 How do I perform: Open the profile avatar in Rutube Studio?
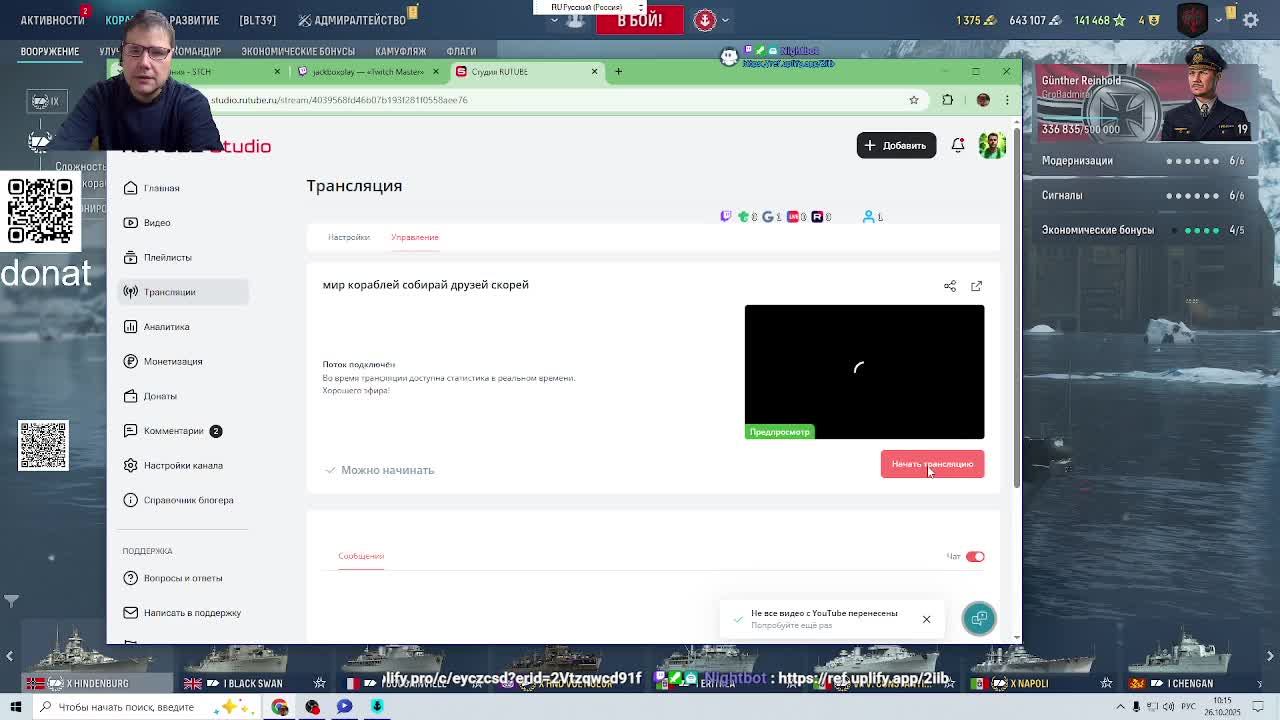click(x=992, y=146)
